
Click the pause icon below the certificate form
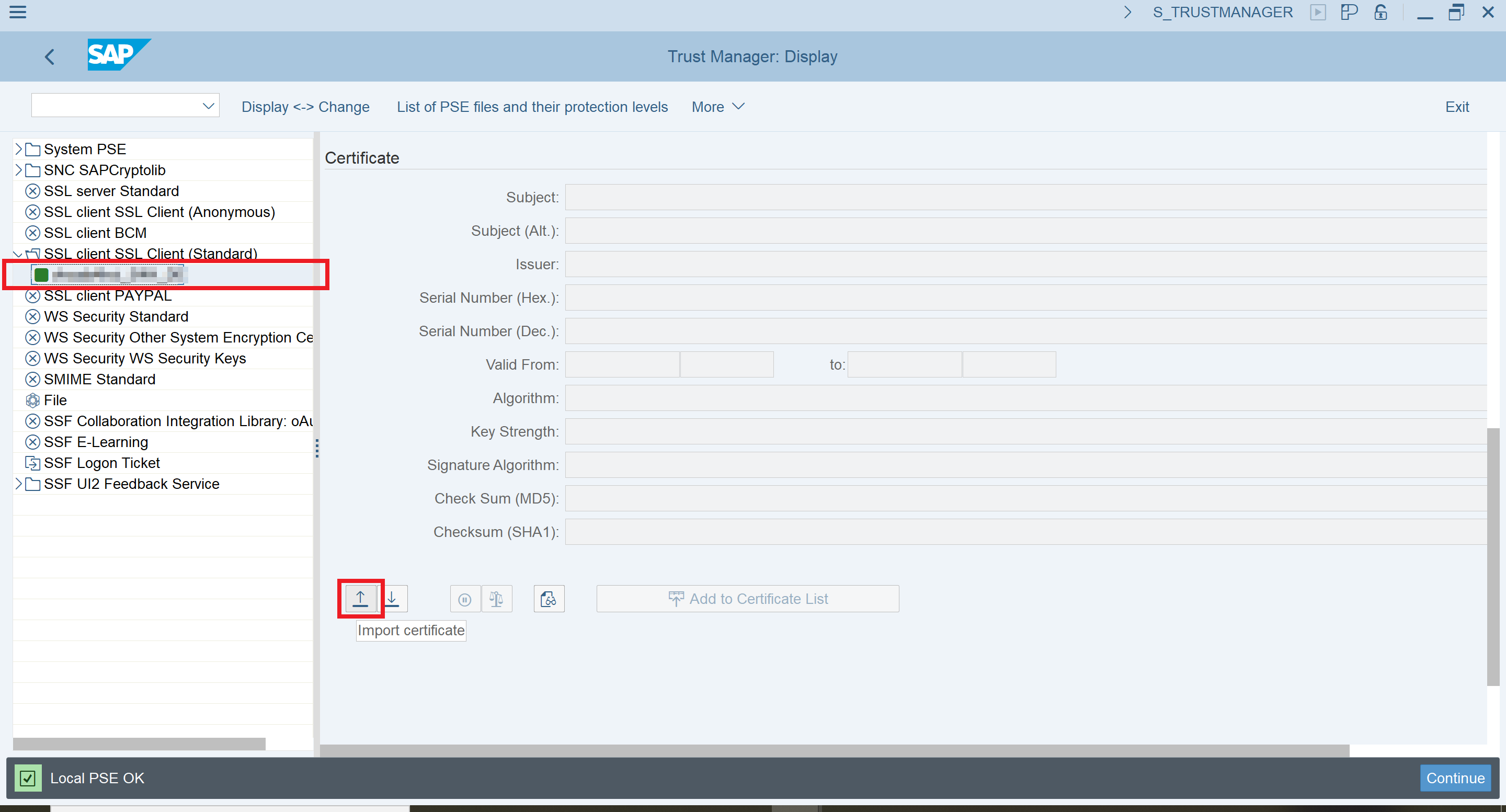[465, 598]
